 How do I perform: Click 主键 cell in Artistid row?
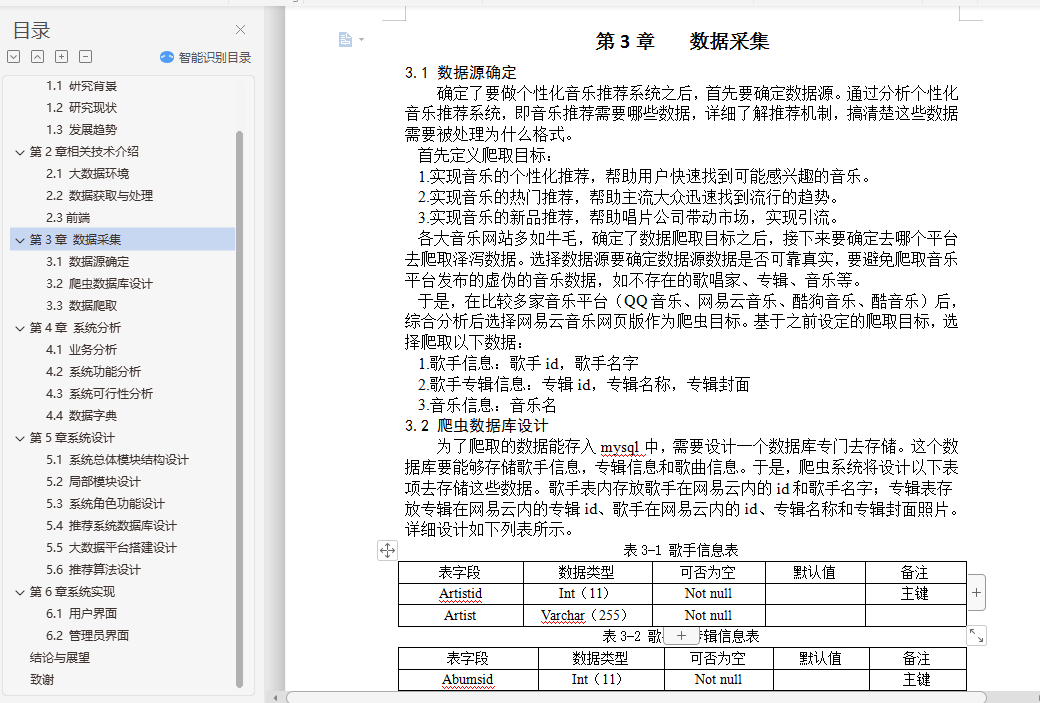click(x=915, y=594)
